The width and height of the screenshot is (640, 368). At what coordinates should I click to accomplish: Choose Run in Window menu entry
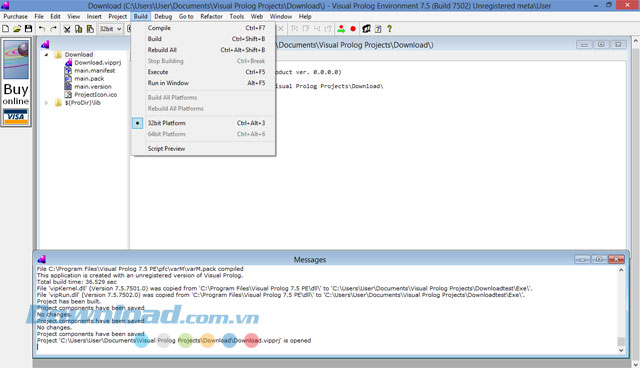point(203,83)
